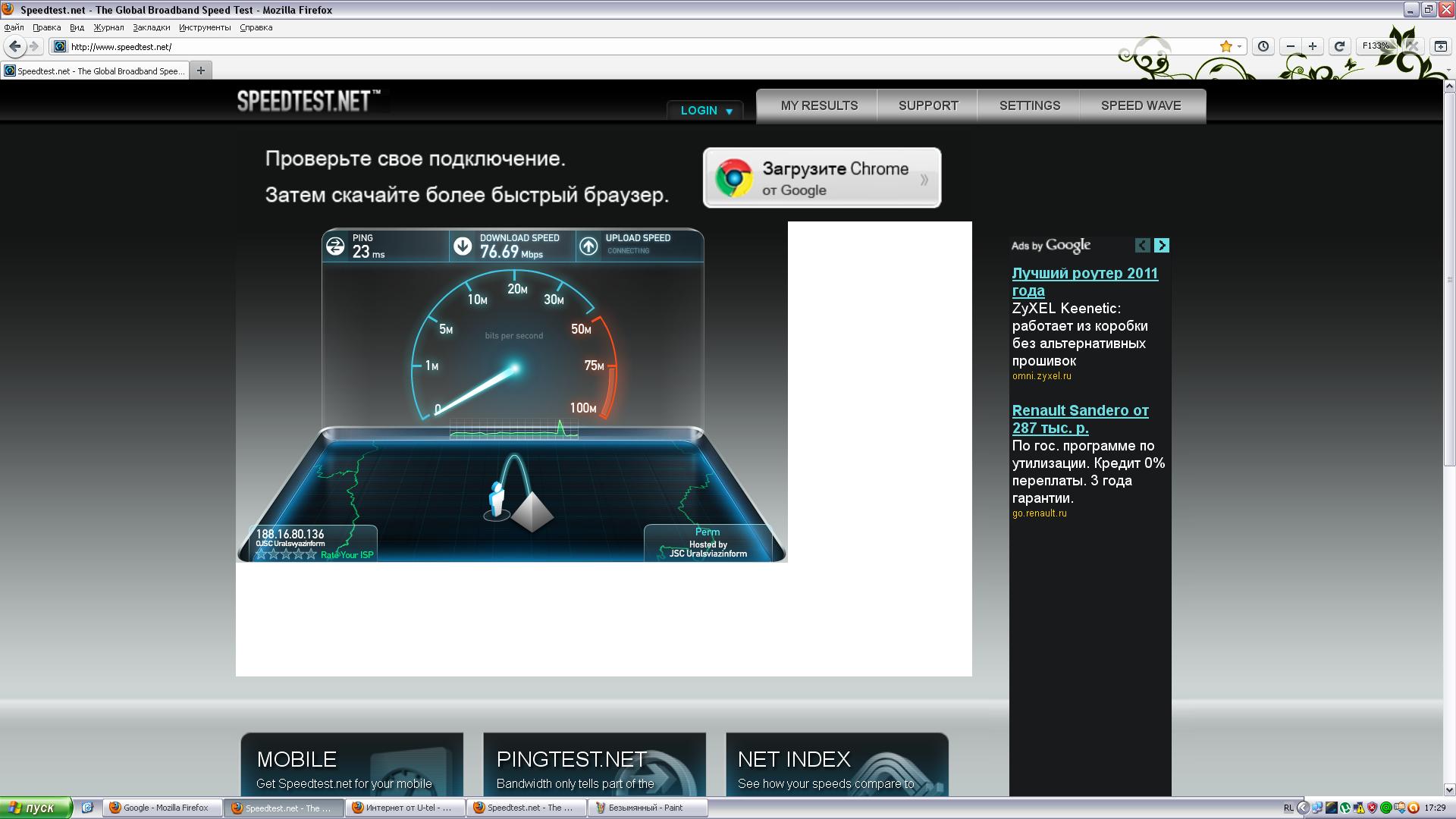Zoom in with the plus button
The image size is (1456, 819).
coord(1313,46)
